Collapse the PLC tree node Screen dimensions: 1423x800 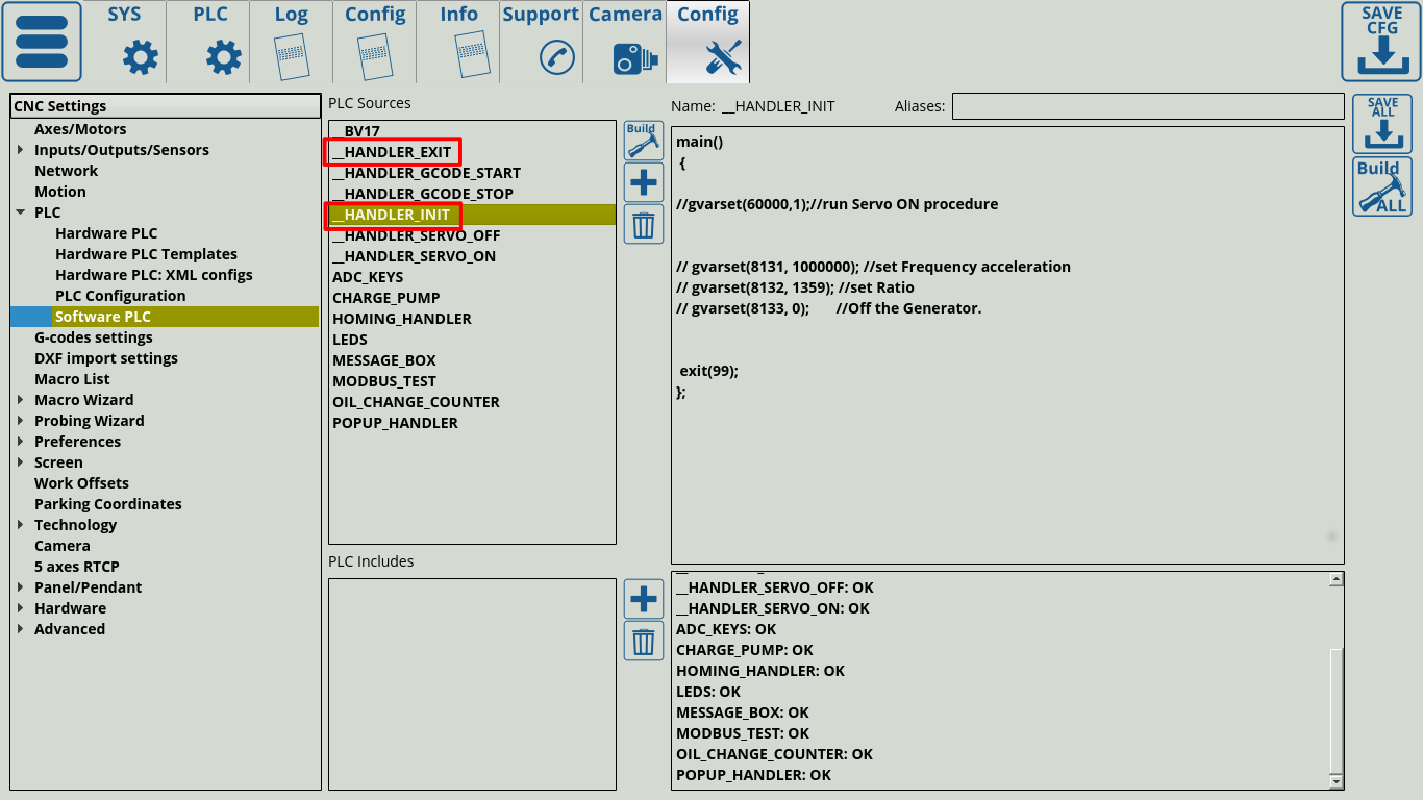[x=21, y=213]
